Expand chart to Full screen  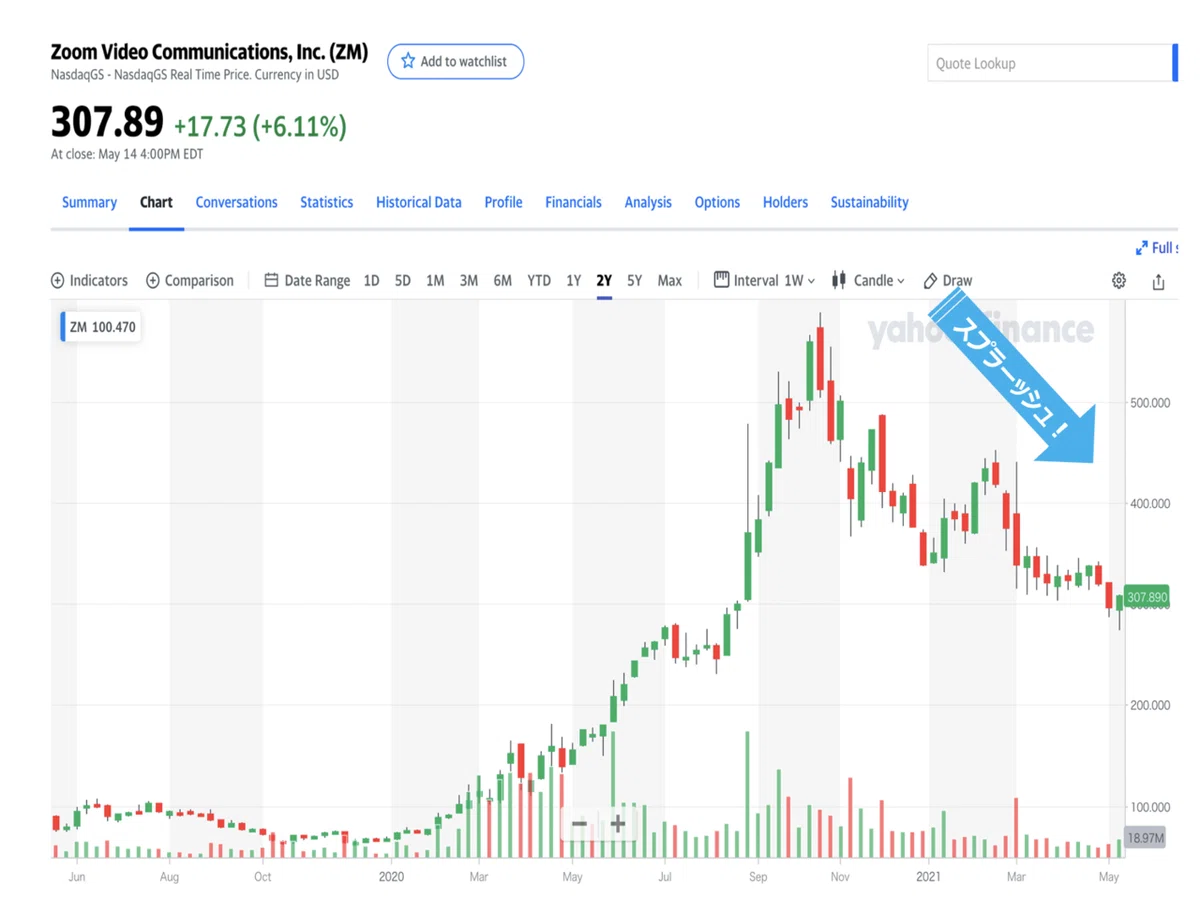point(1156,248)
